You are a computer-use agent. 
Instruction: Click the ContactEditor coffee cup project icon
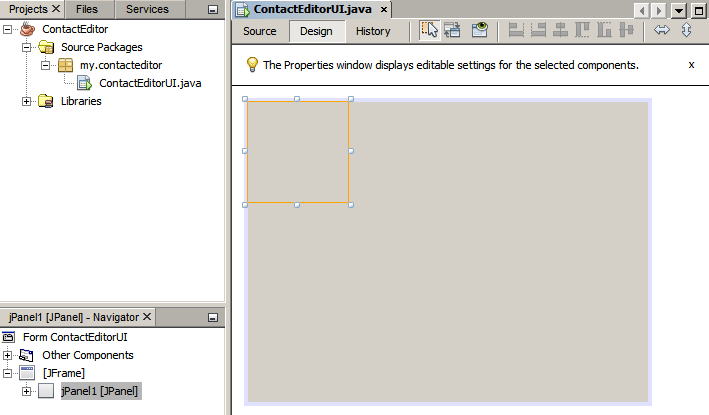coord(28,29)
